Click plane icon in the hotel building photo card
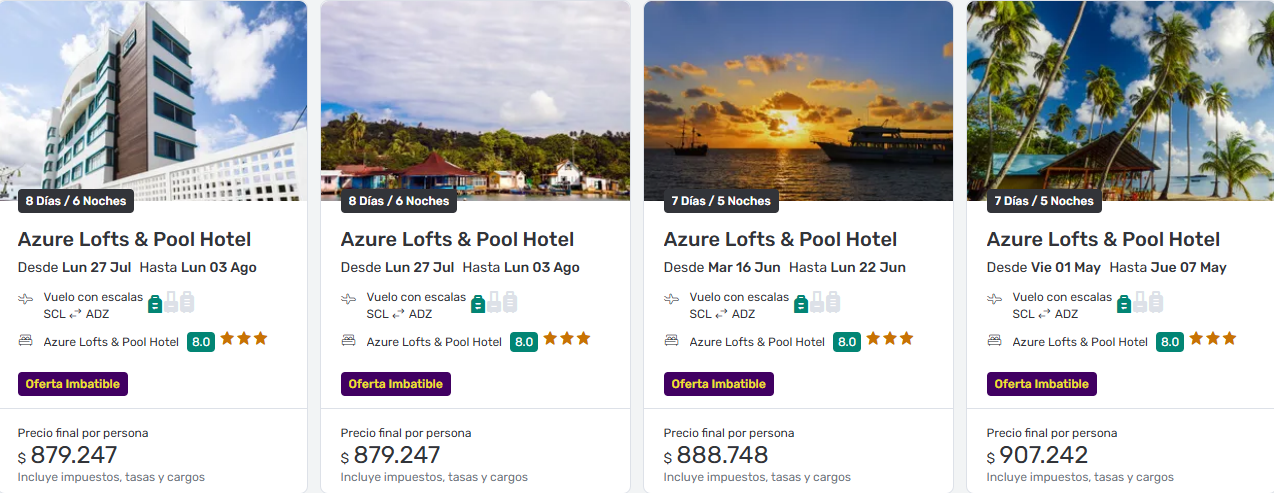 tap(25, 298)
